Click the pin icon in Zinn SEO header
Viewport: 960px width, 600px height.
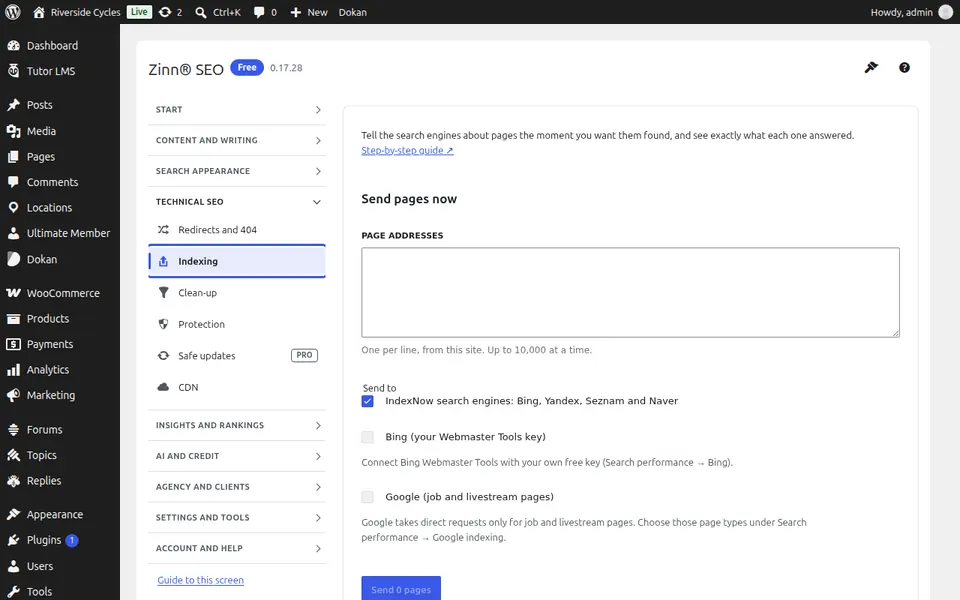coord(871,67)
